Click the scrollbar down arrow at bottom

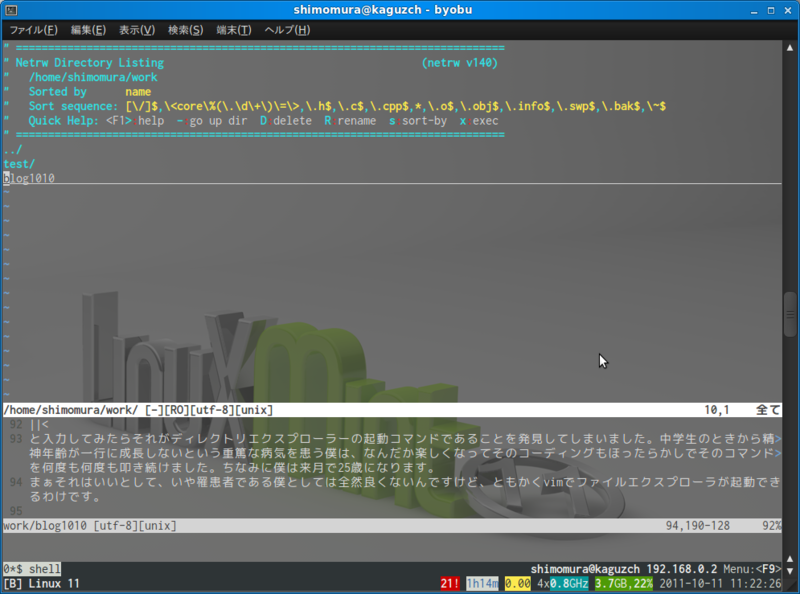pos(790,571)
